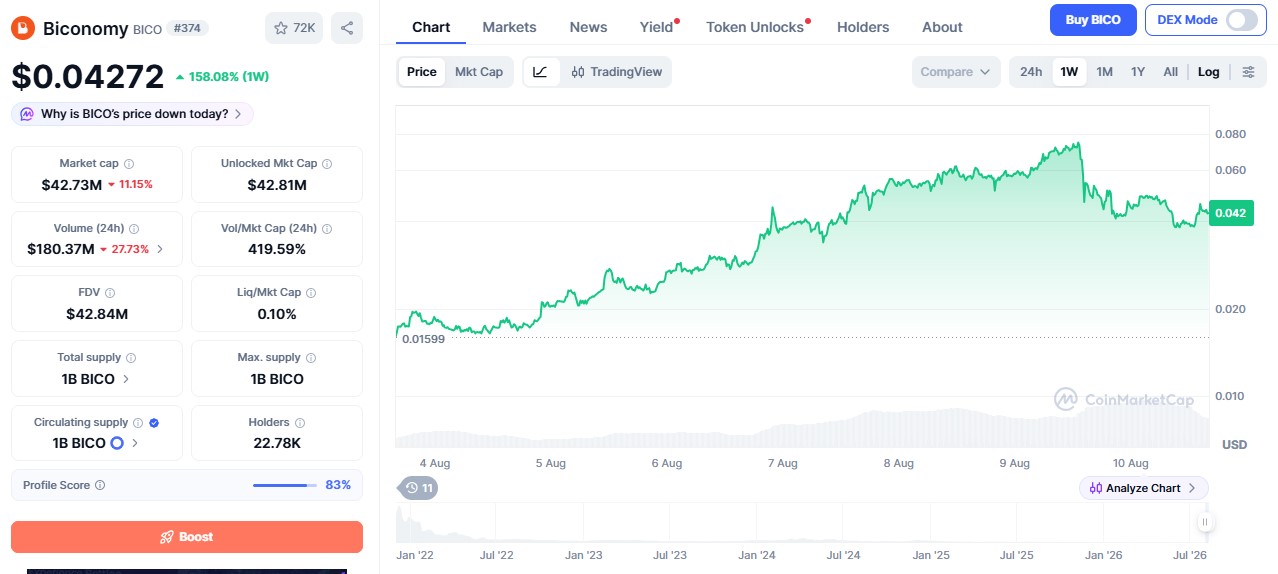Click the Biconomy orange logo icon
1278x574 pixels.
pos(23,28)
